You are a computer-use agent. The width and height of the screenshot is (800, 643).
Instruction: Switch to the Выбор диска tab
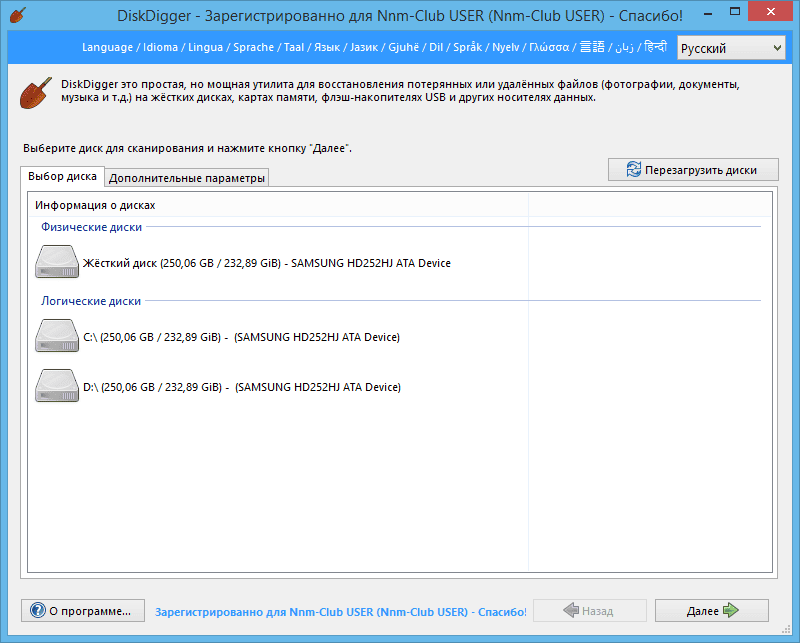point(62,177)
